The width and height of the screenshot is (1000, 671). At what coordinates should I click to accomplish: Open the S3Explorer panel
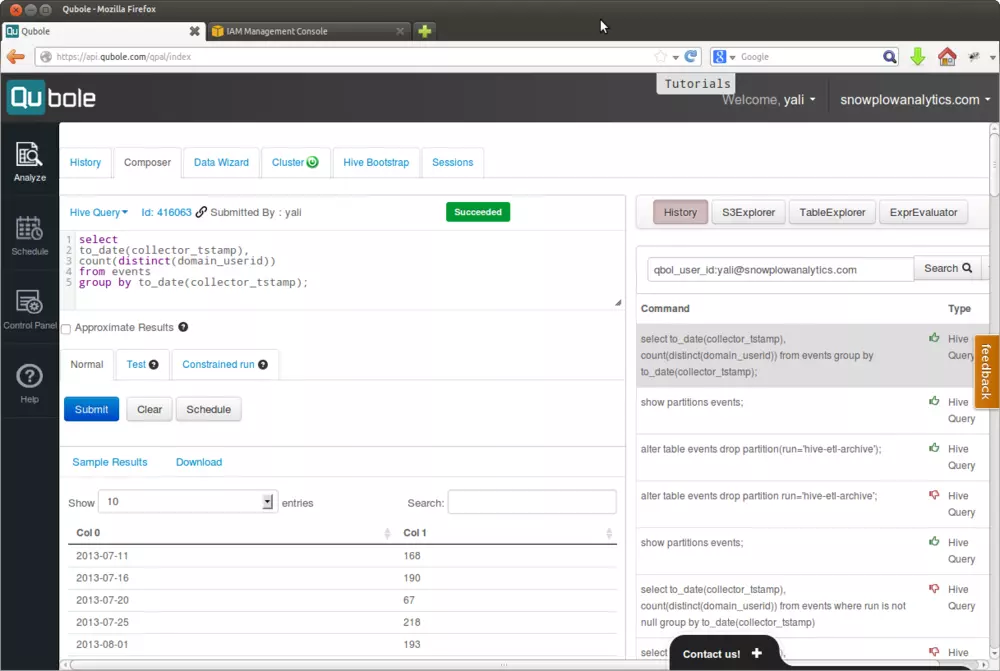click(x=748, y=212)
